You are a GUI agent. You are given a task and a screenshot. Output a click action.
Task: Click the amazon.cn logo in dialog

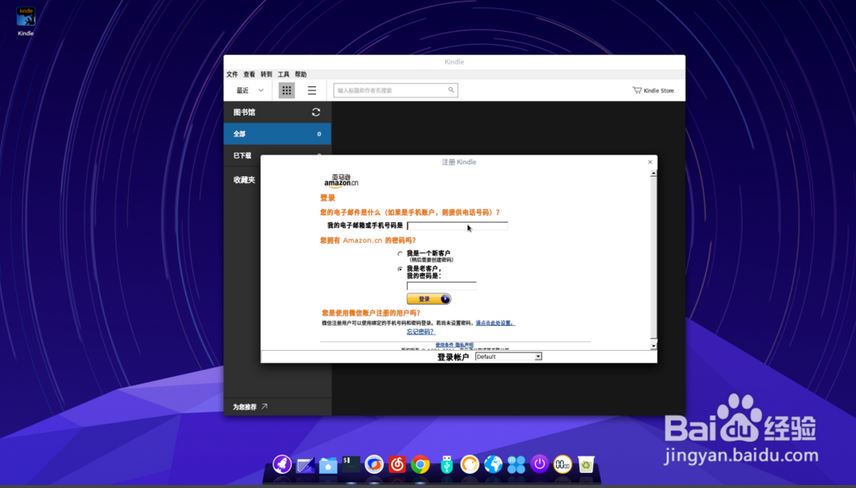(341, 181)
